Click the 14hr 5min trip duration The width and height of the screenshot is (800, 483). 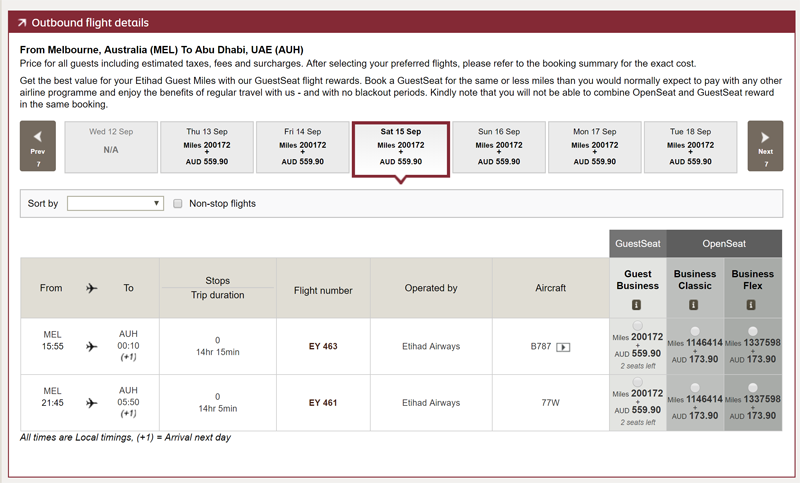(x=218, y=409)
